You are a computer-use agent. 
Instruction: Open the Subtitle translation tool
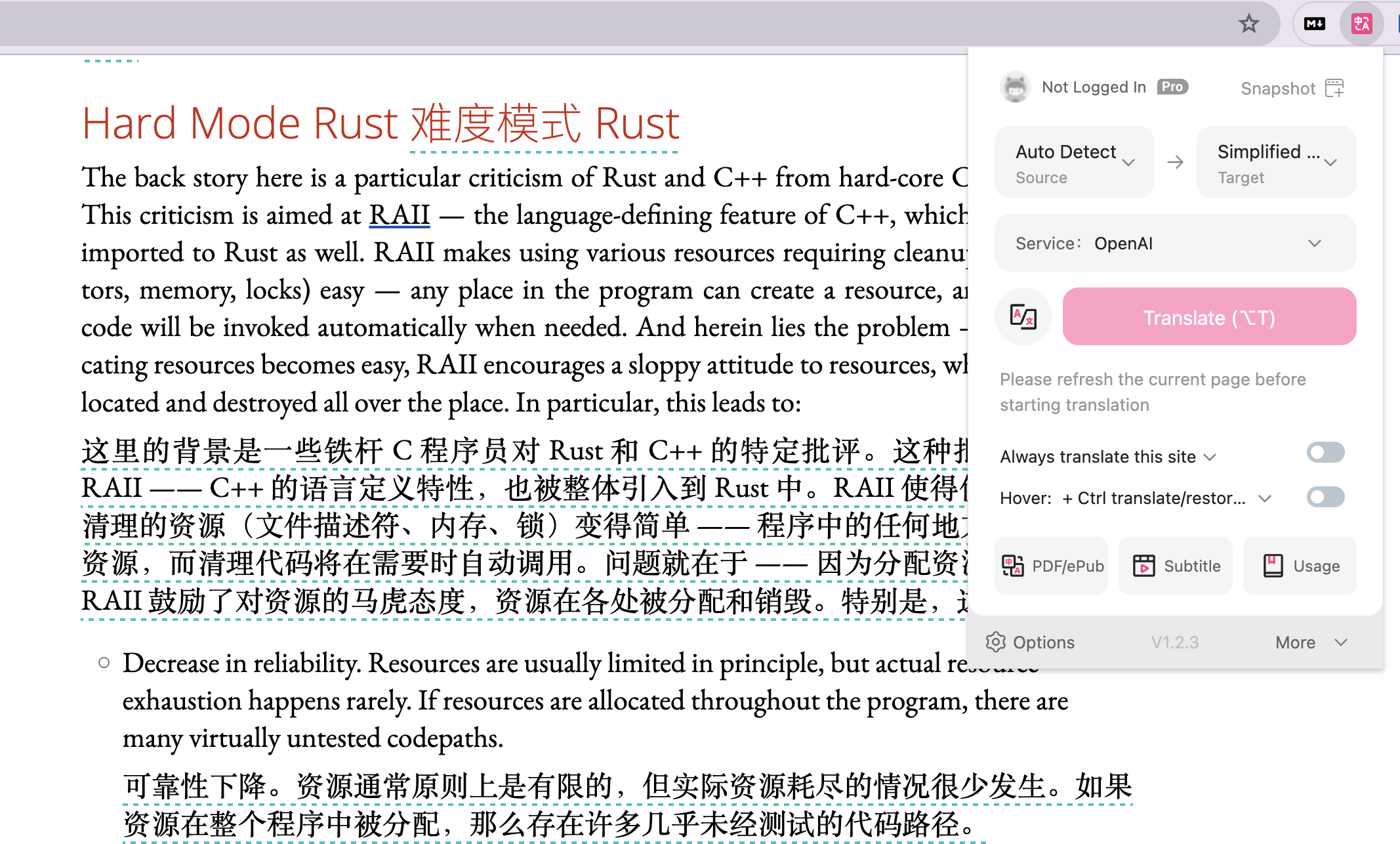pyautogui.click(x=1176, y=566)
